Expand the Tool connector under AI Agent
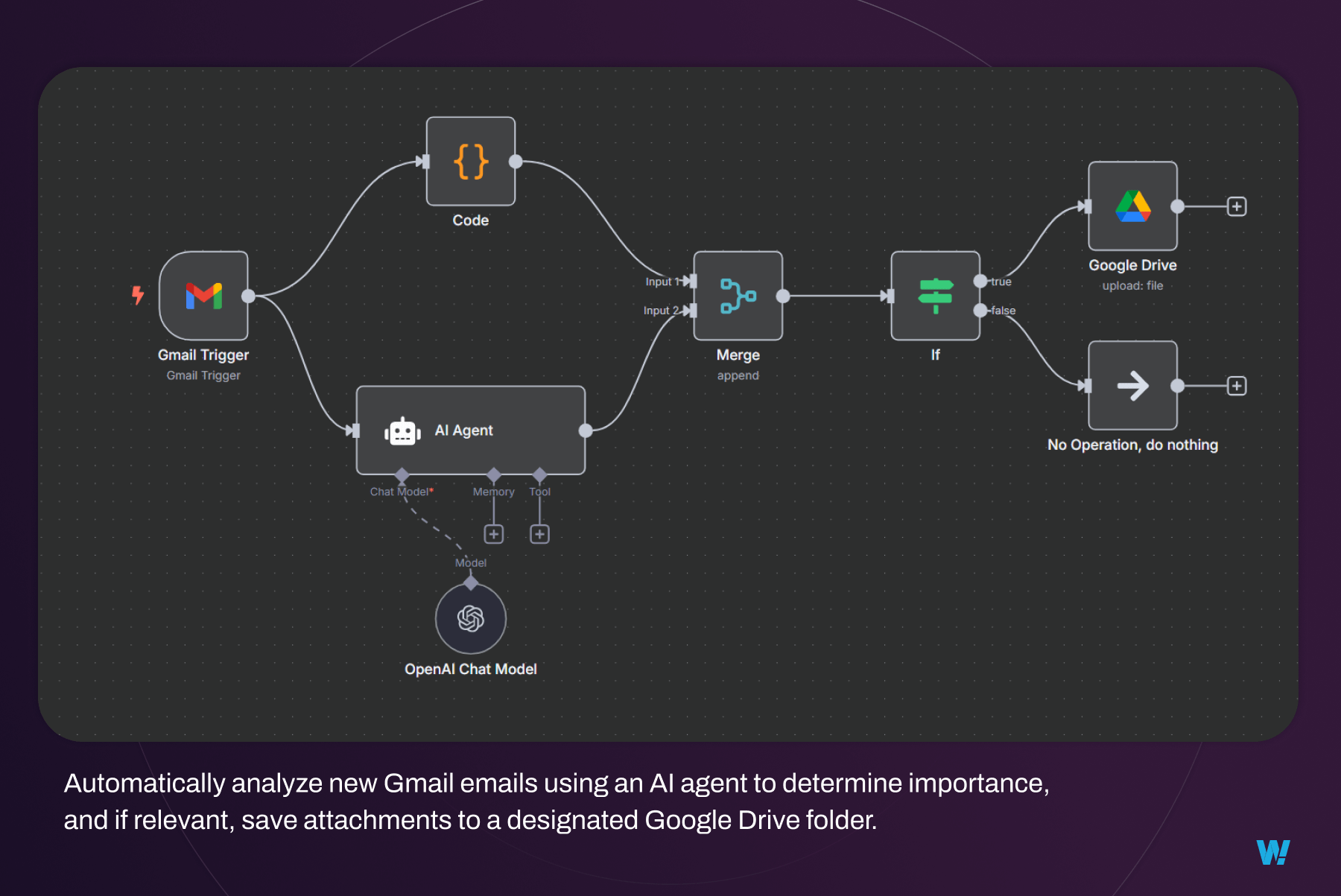The width and height of the screenshot is (1341, 896). pos(539,533)
